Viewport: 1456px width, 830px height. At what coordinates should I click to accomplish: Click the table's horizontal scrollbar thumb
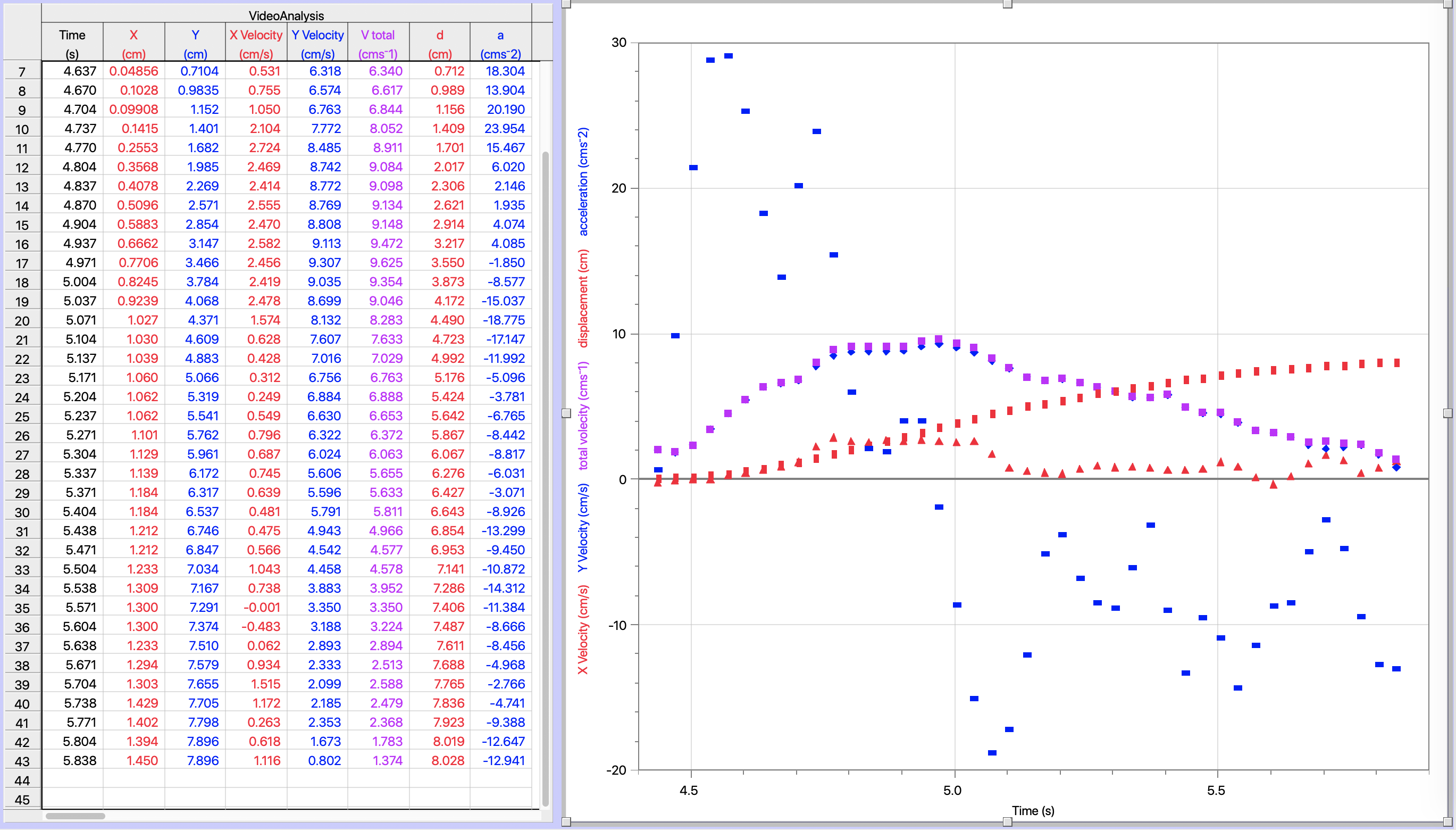(x=75, y=816)
